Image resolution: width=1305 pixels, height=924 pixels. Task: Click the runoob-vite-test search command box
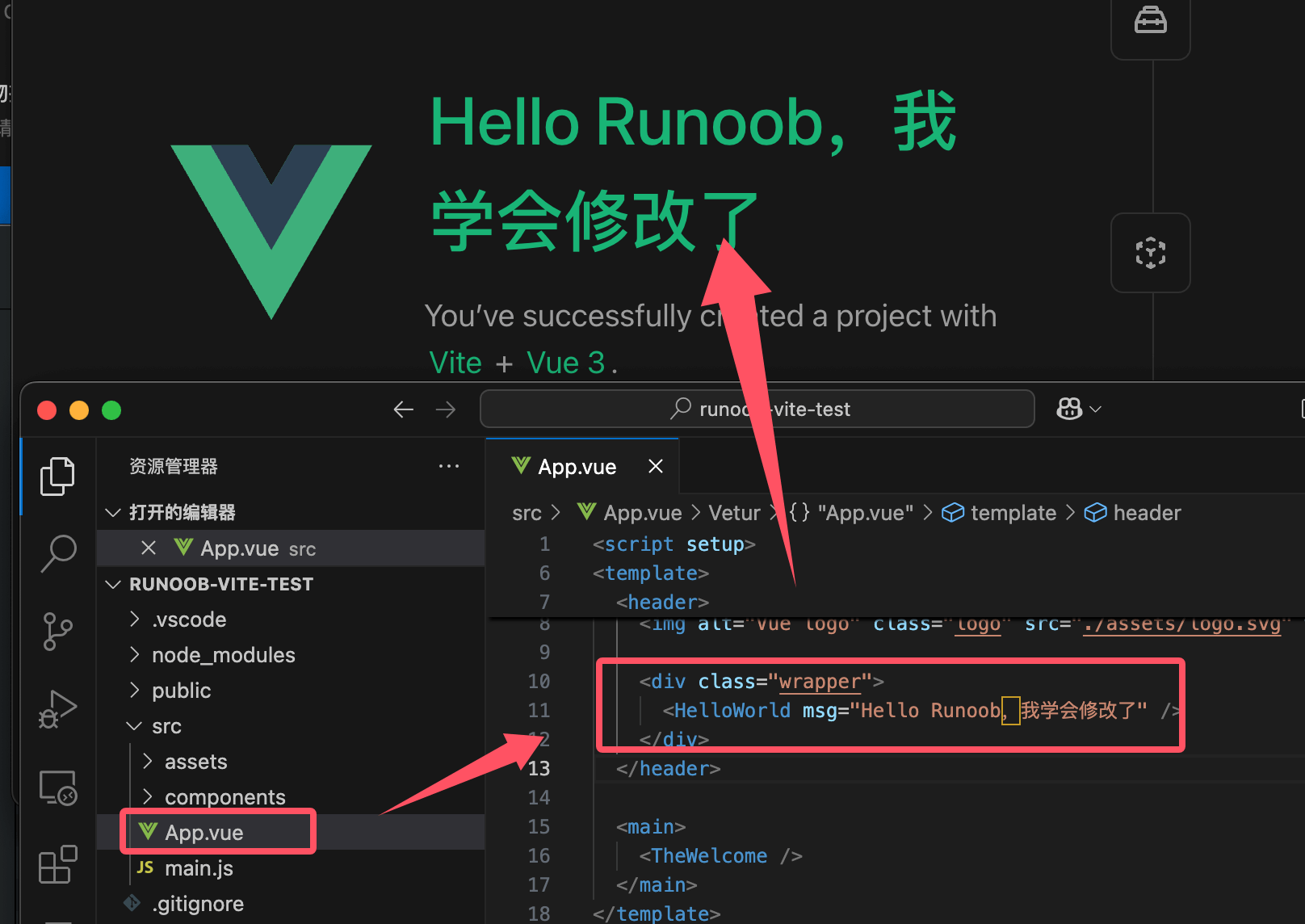[757, 409]
